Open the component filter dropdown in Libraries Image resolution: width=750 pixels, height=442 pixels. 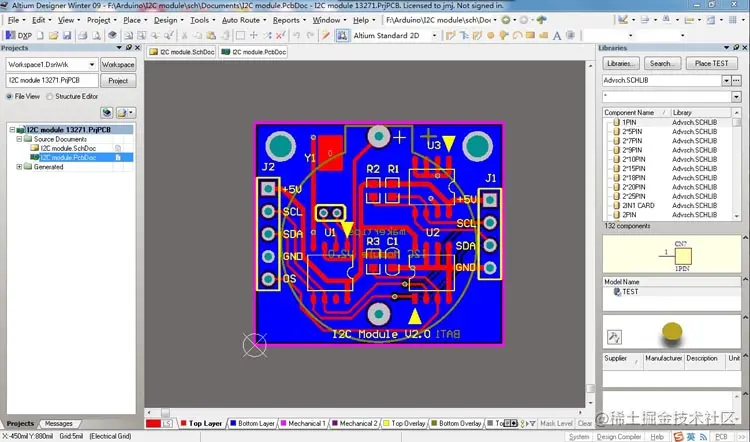pyautogui.click(x=736, y=97)
